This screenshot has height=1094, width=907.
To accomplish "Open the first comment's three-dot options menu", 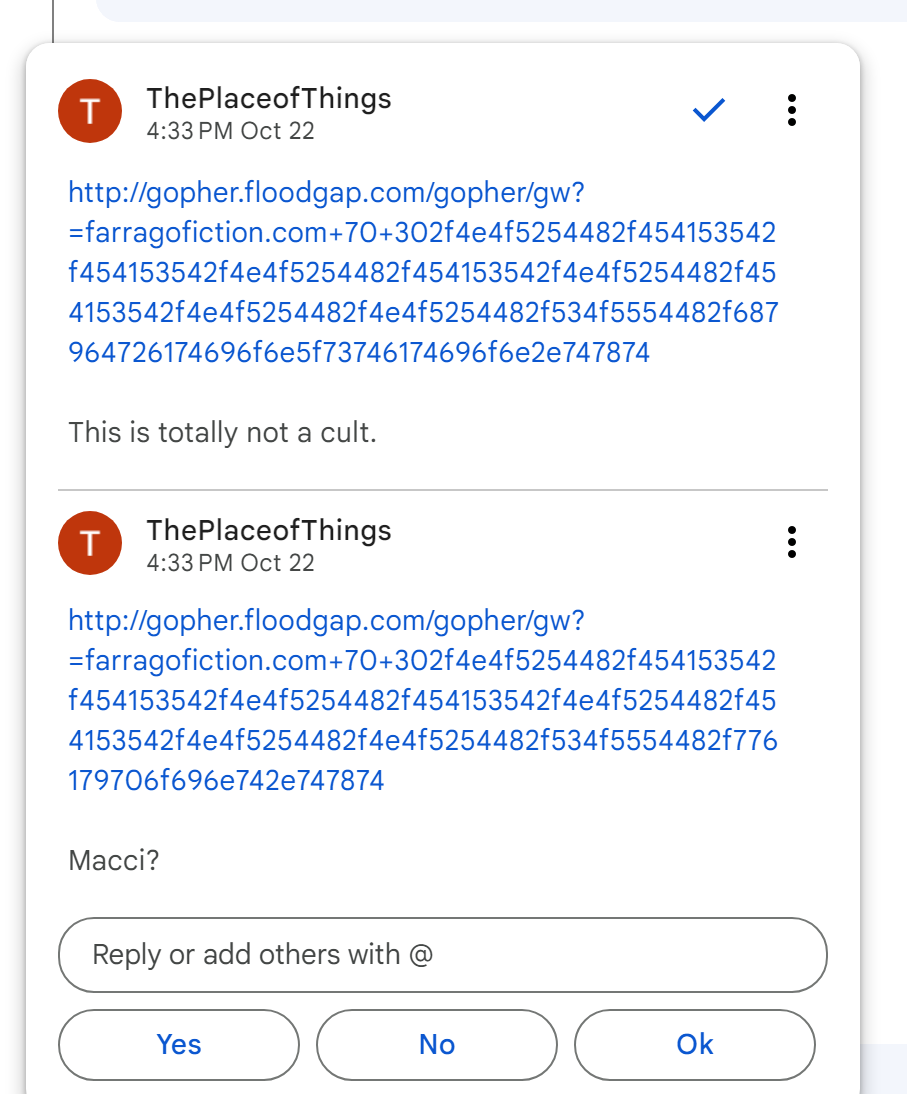I will pyautogui.click(x=791, y=111).
